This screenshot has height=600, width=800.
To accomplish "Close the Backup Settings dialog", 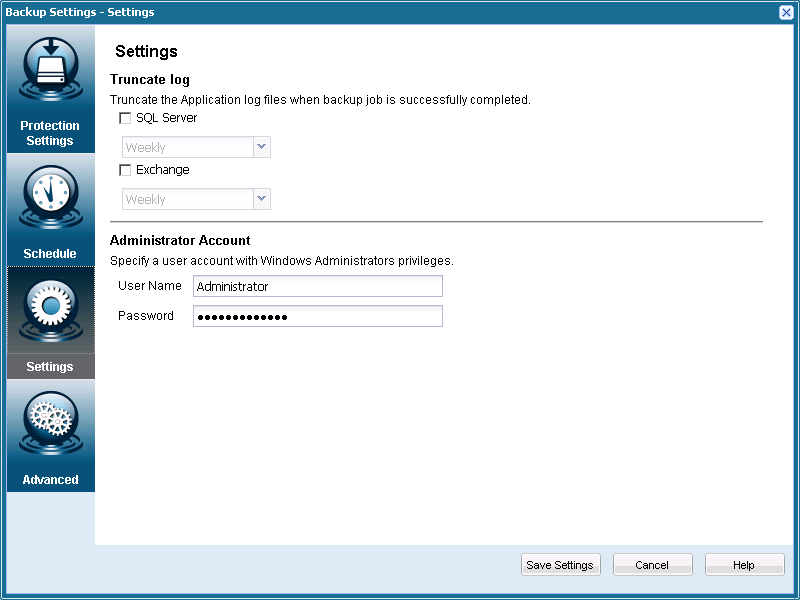I will click(786, 11).
